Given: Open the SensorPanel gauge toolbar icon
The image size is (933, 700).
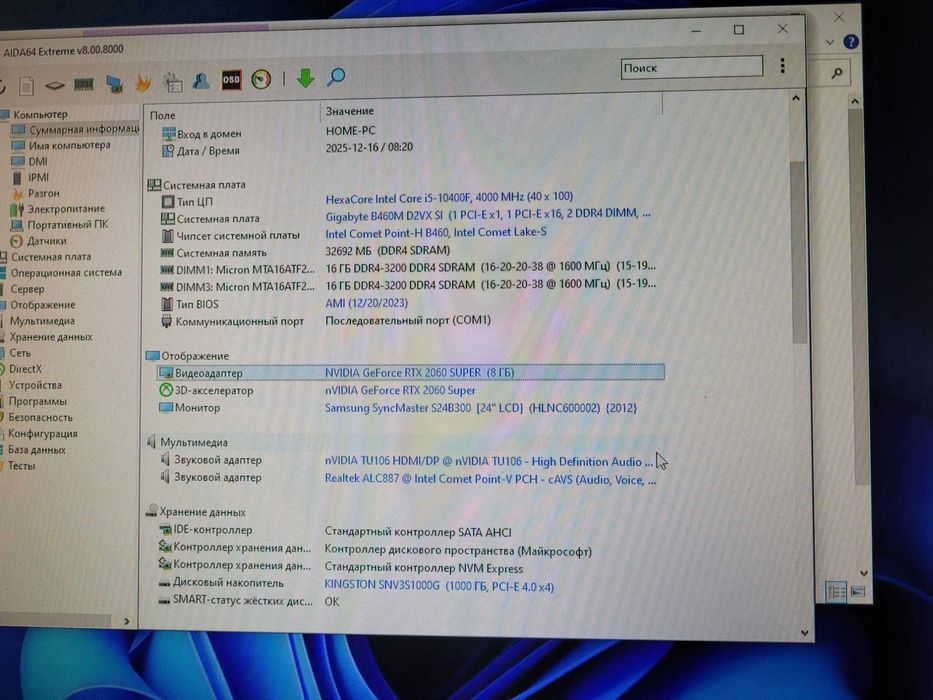Looking at the screenshot, I should [261, 79].
